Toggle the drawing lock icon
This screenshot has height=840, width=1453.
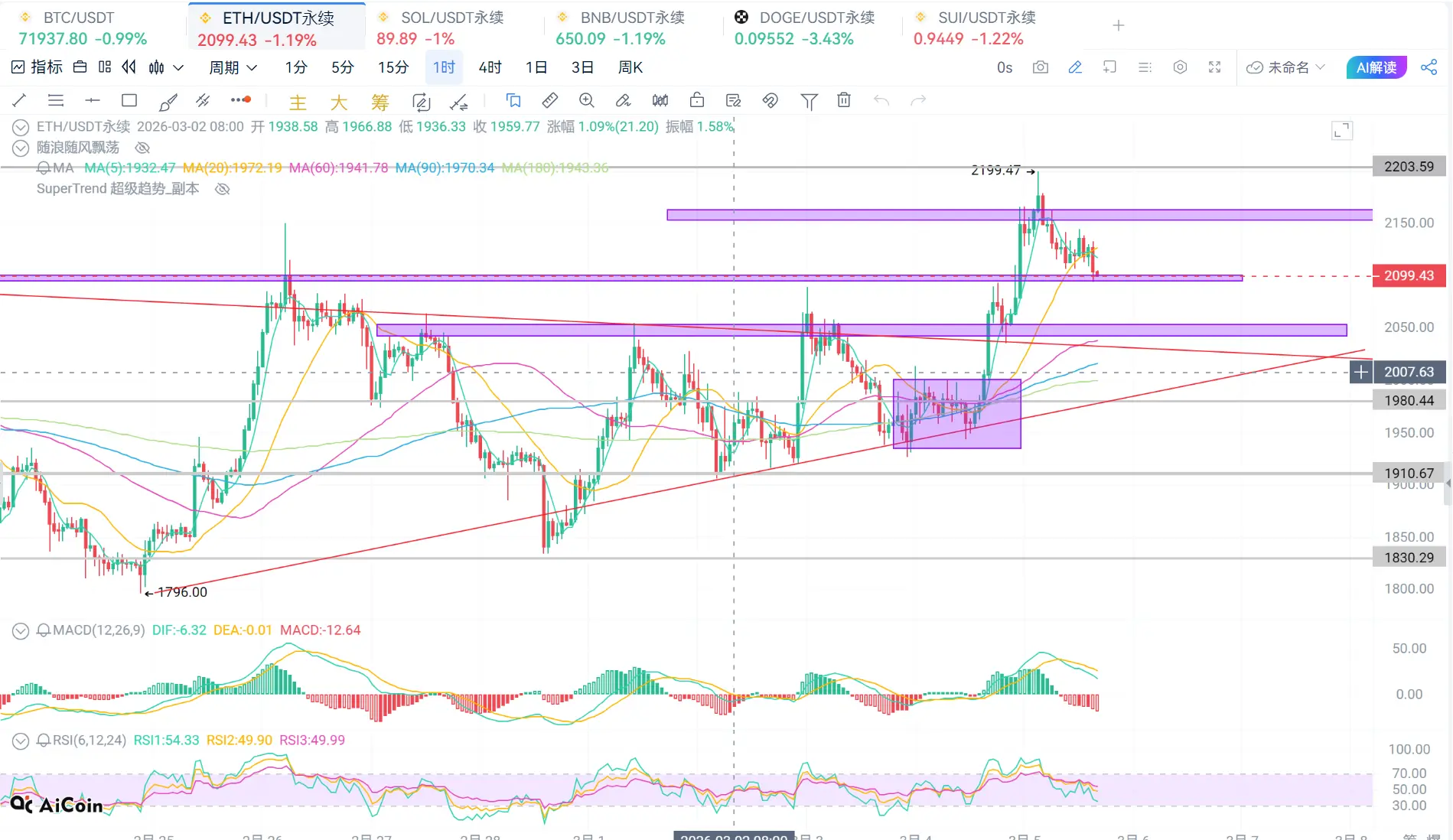point(697,100)
